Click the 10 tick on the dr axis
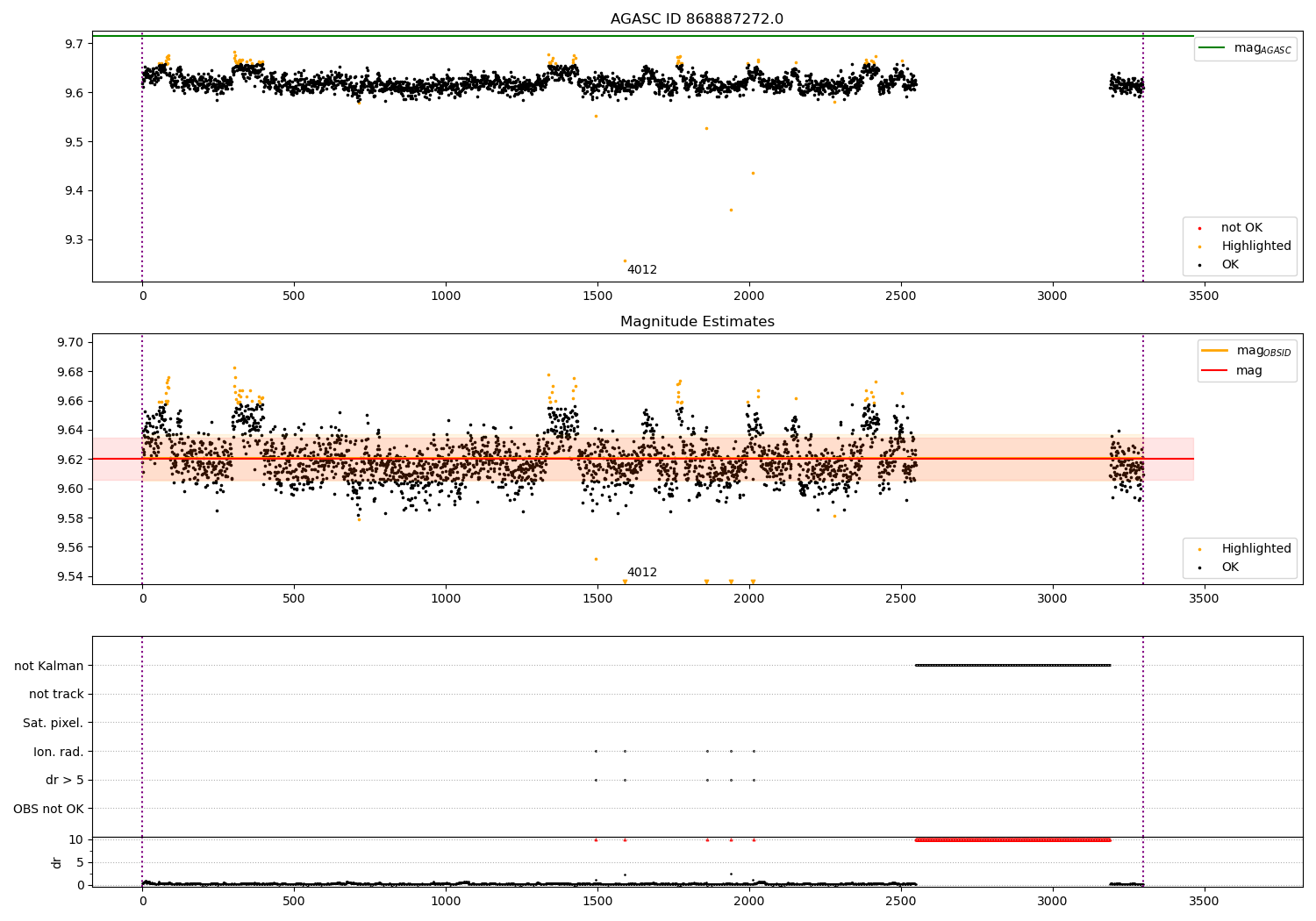The image size is (1316, 921). click(76, 840)
